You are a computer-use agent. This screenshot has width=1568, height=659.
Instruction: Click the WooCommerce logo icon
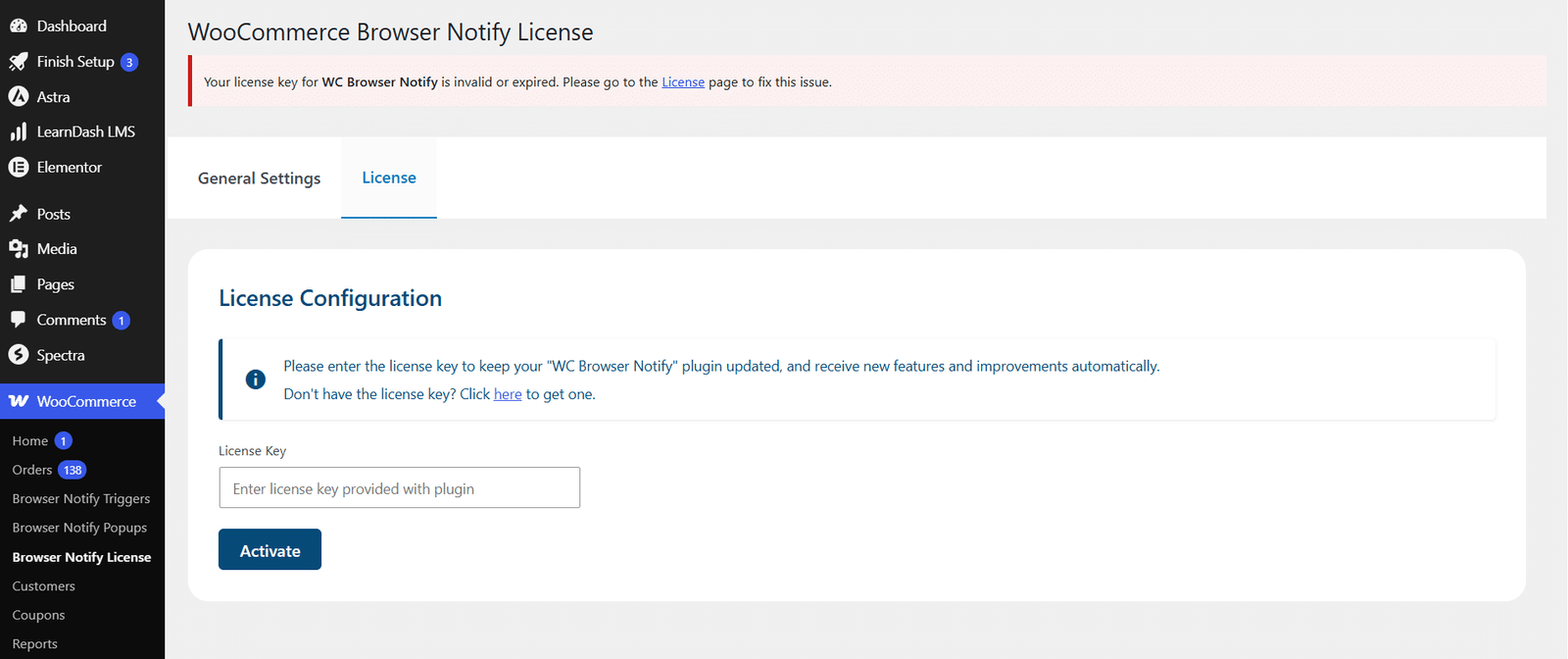pyautogui.click(x=19, y=401)
